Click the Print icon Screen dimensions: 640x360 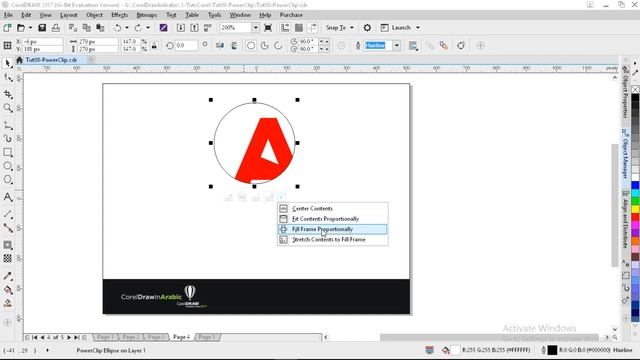[x=56, y=28]
